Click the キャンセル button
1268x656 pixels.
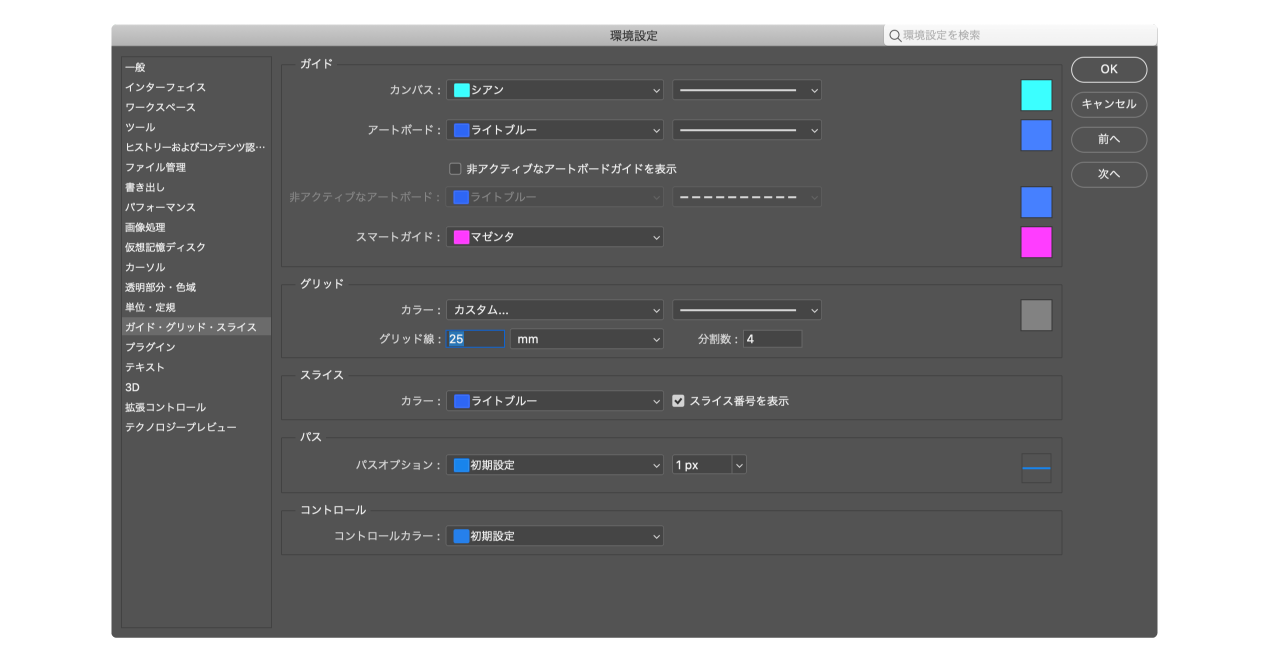pyautogui.click(x=1108, y=104)
